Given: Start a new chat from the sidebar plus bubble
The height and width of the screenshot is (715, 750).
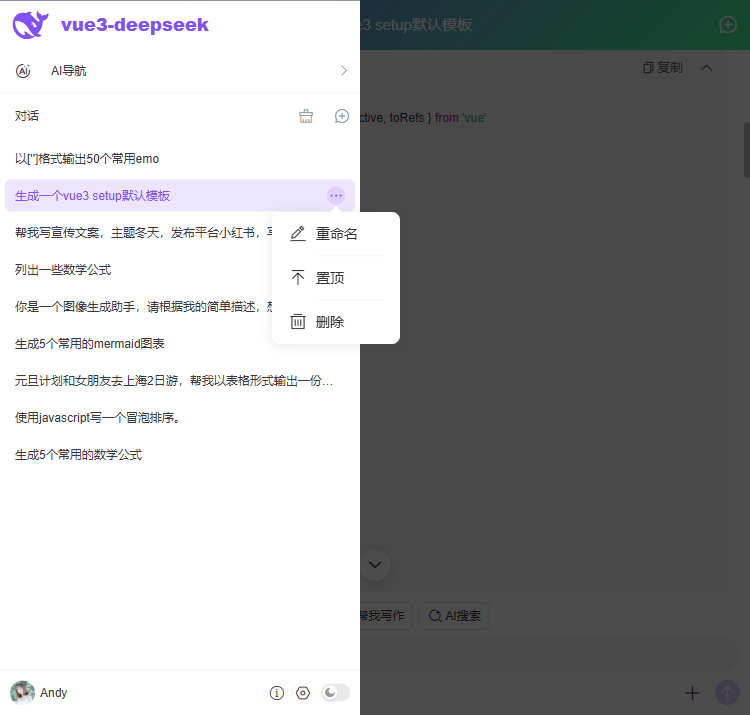Looking at the screenshot, I should (342, 116).
